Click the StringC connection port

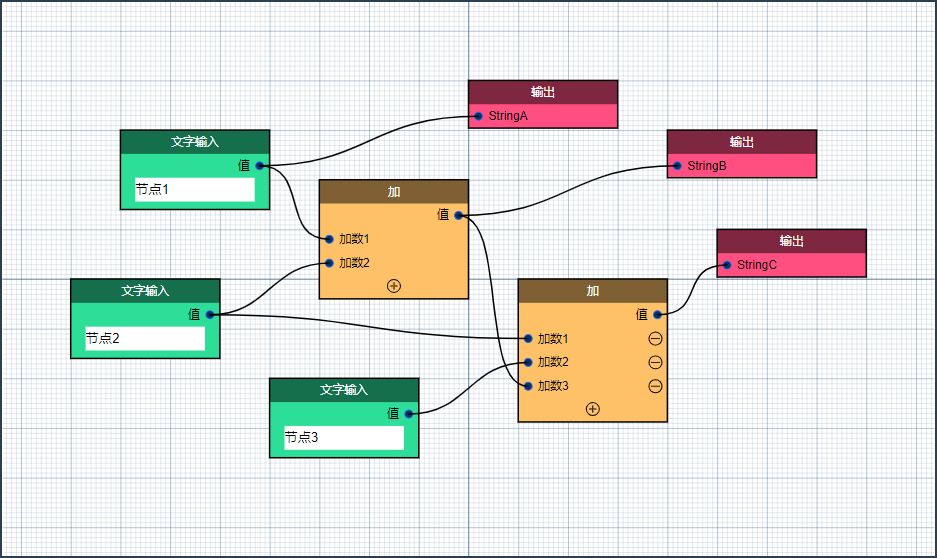click(727, 265)
